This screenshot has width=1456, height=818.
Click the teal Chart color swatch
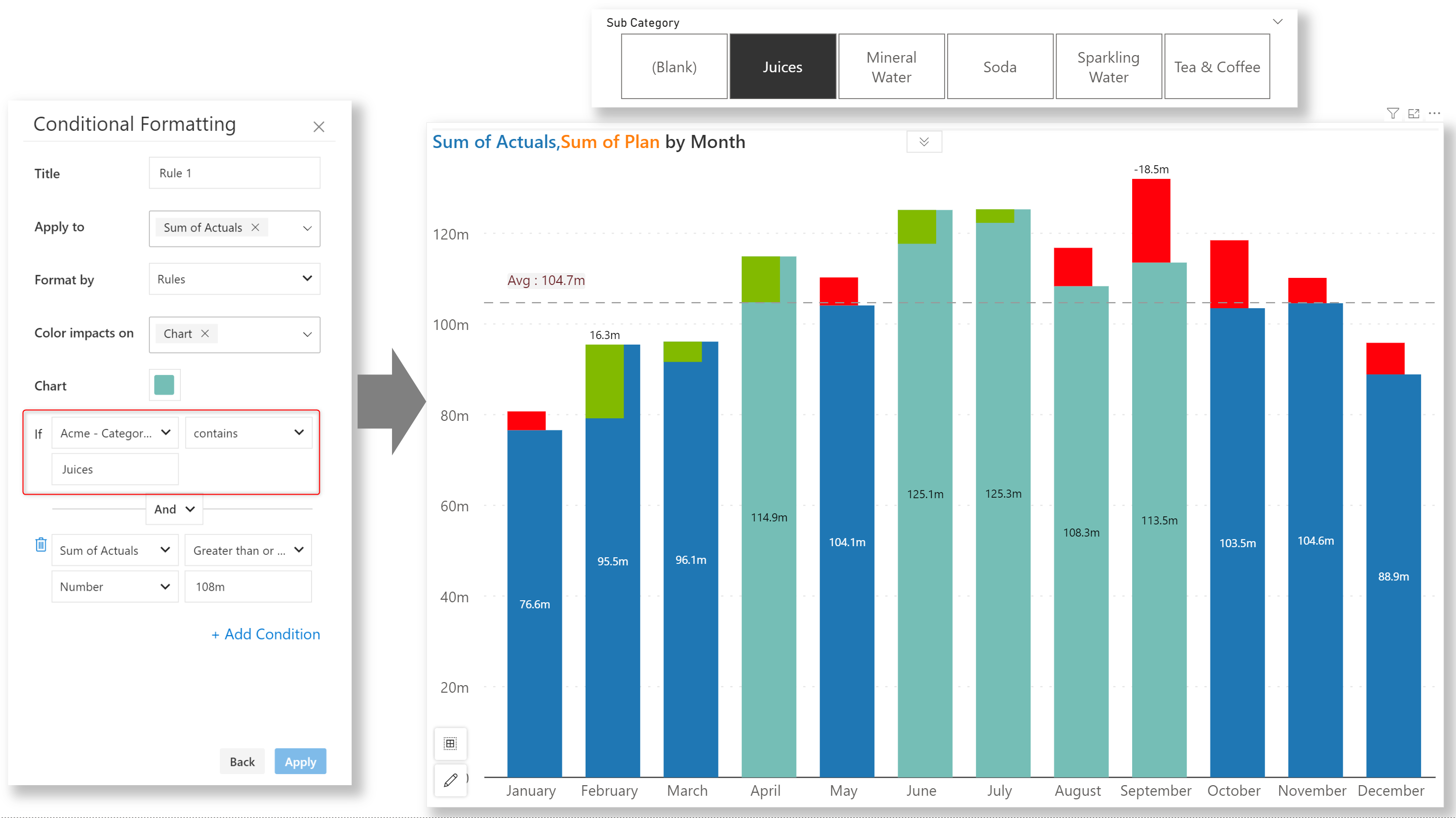point(165,385)
